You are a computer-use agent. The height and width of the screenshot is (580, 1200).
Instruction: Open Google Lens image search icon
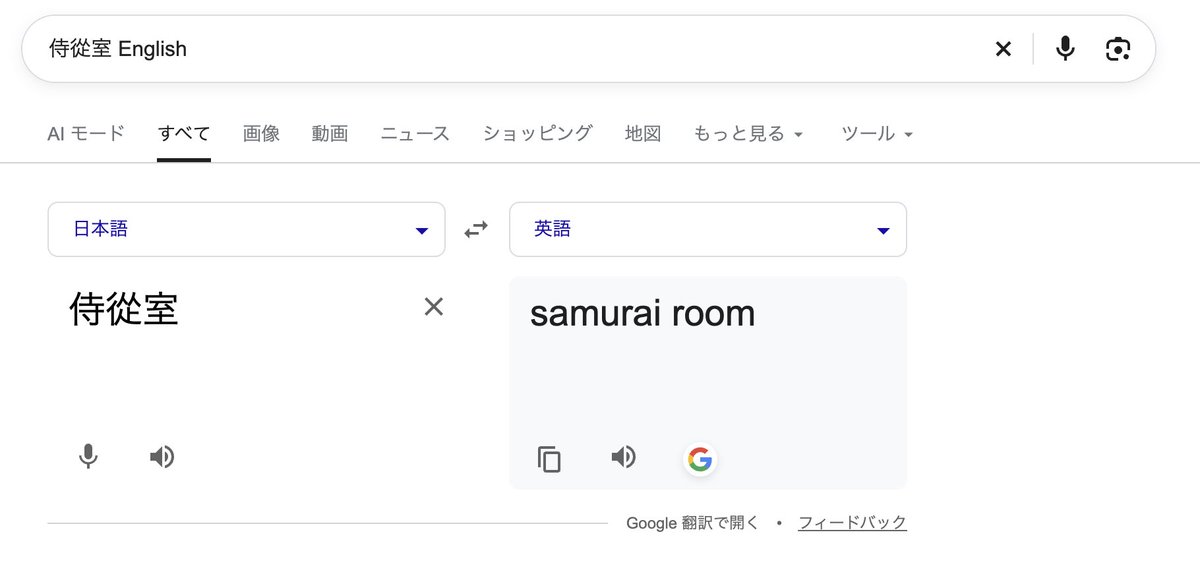tap(1118, 48)
